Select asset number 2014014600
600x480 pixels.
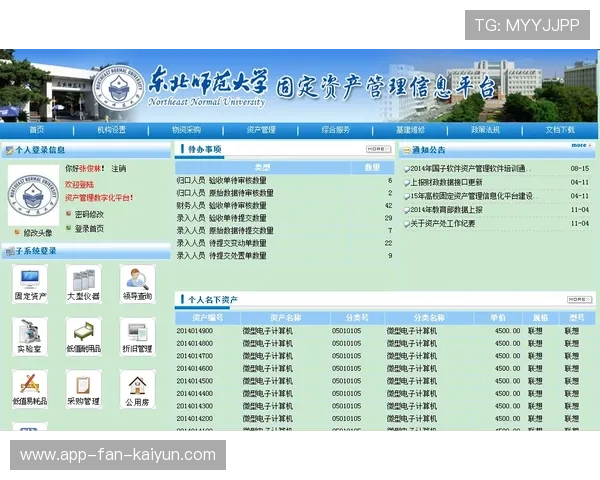195,369
